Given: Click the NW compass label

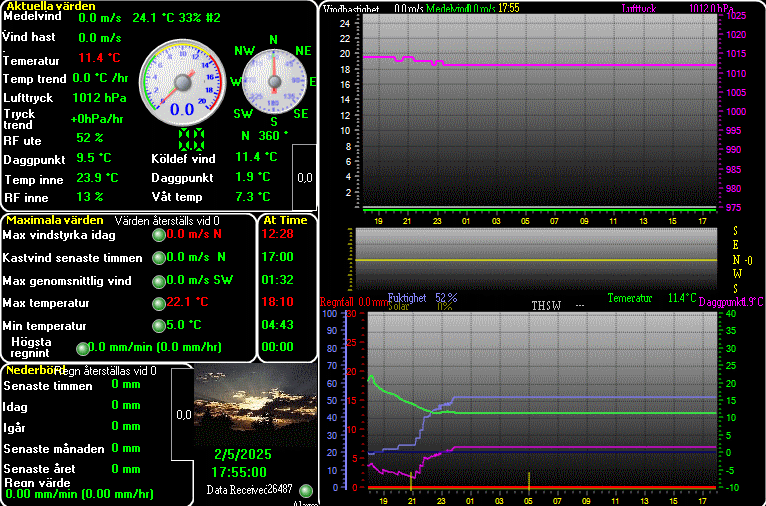Looking at the screenshot, I should click(245, 51).
